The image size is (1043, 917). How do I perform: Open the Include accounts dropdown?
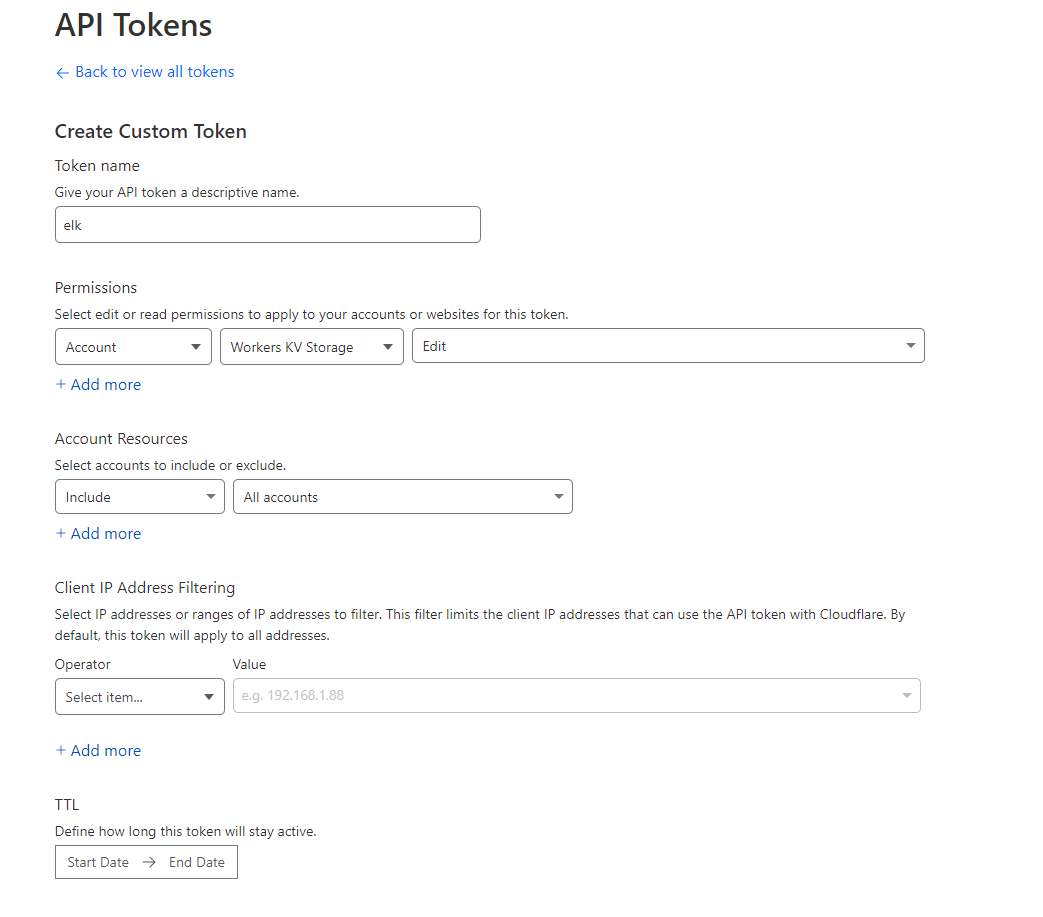point(139,496)
